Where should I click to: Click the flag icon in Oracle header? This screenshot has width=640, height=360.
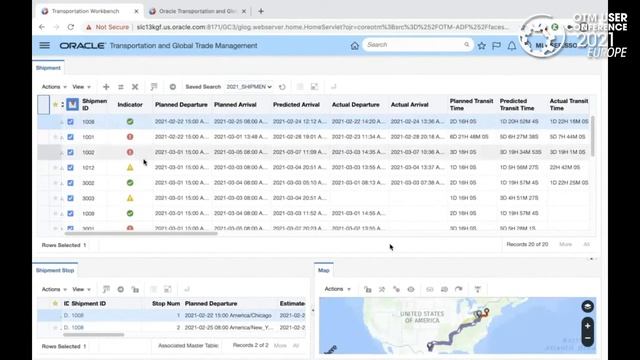coord(496,46)
